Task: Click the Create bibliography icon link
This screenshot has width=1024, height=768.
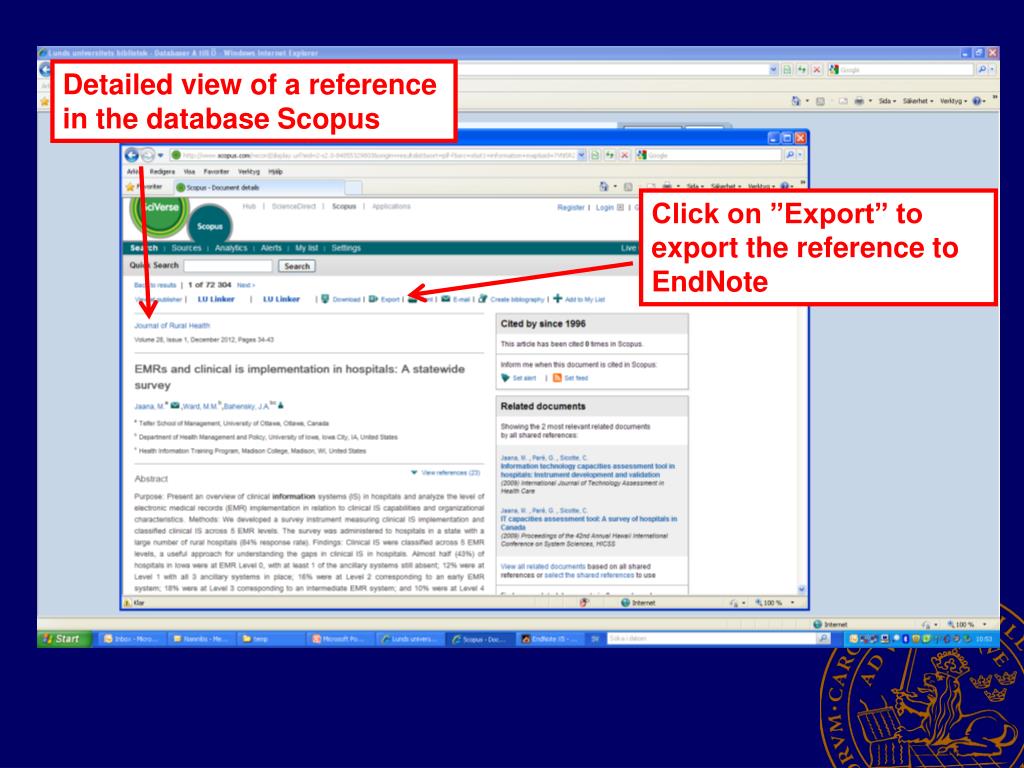Action: (x=483, y=299)
